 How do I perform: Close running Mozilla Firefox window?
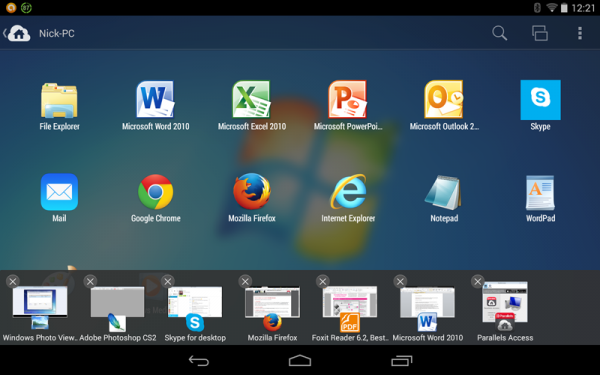click(x=245, y=282)
